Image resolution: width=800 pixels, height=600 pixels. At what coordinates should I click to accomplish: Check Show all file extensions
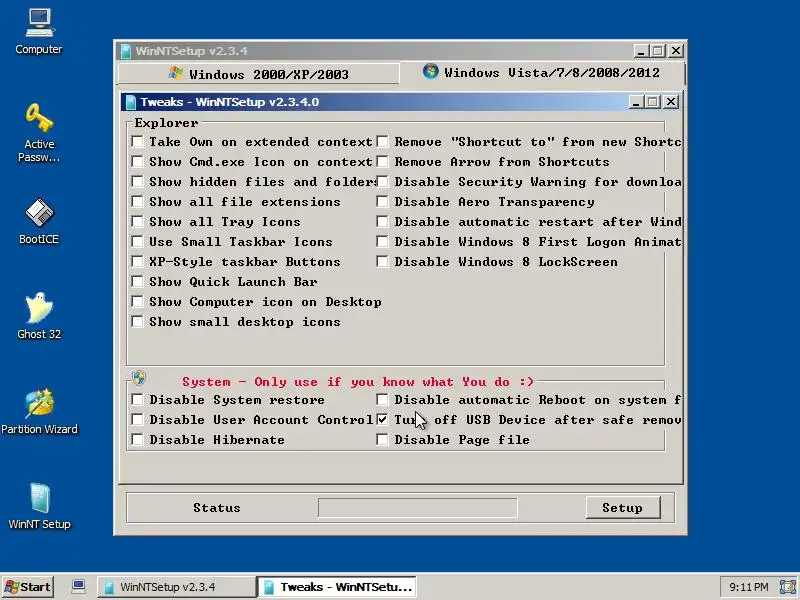(x=137, y=202)
